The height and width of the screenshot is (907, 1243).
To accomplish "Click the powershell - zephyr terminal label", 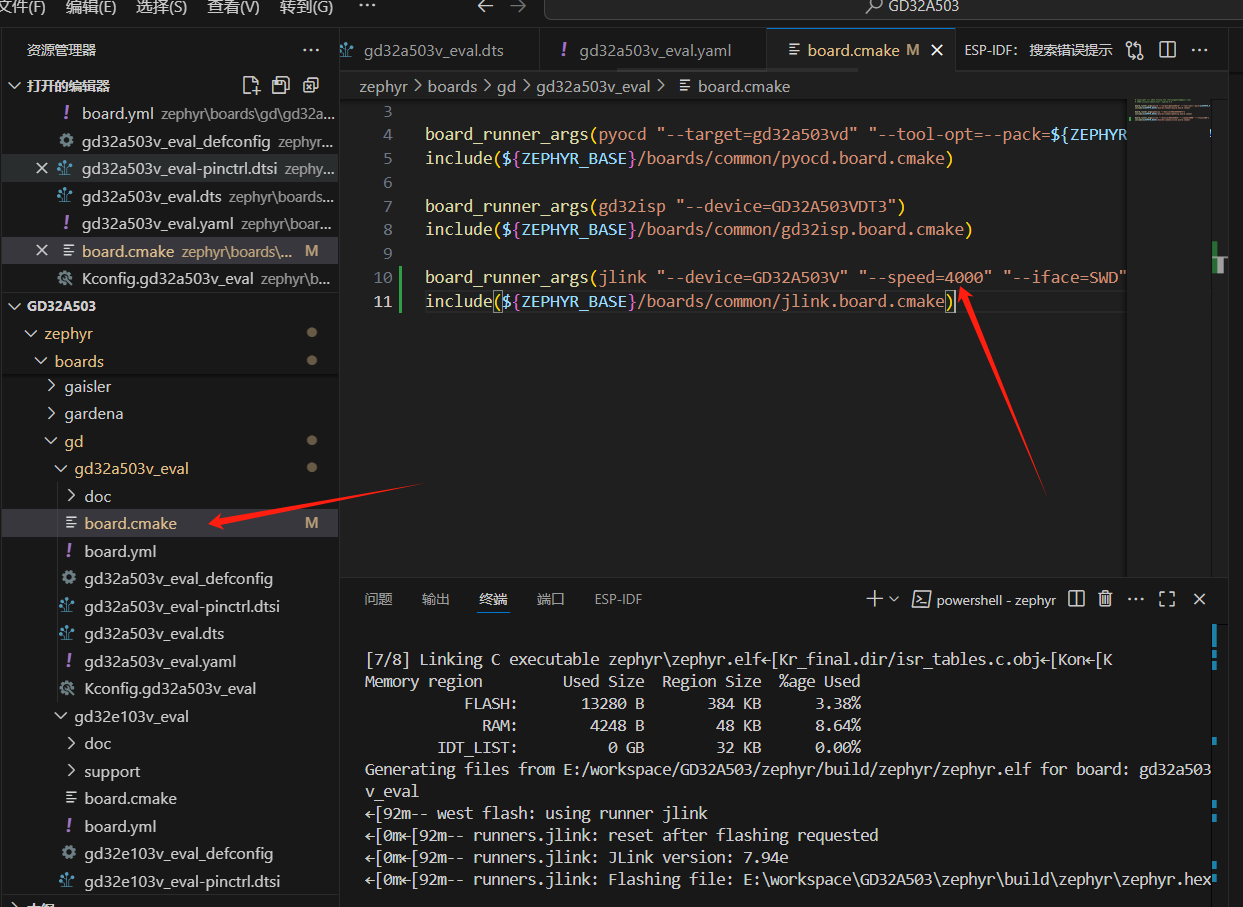I will (x=985, y=600).
